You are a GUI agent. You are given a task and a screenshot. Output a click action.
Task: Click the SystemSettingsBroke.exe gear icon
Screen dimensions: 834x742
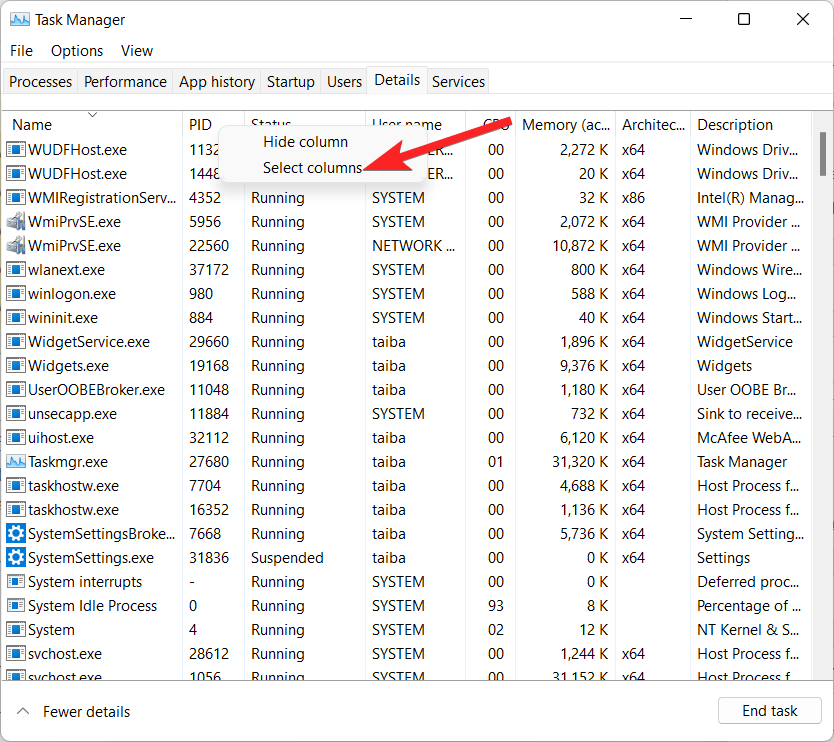click(x=16, y=533)
